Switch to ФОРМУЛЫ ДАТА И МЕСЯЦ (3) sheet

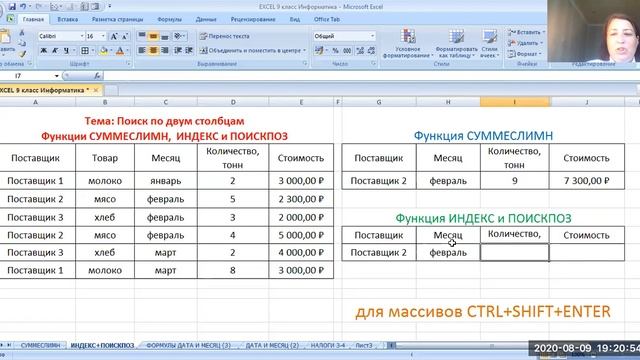(188, 345)
